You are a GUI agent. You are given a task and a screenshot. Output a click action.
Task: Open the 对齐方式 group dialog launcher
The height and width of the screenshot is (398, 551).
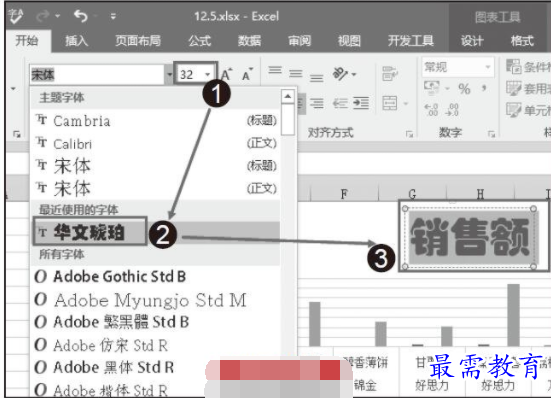(x=409, y=134)
